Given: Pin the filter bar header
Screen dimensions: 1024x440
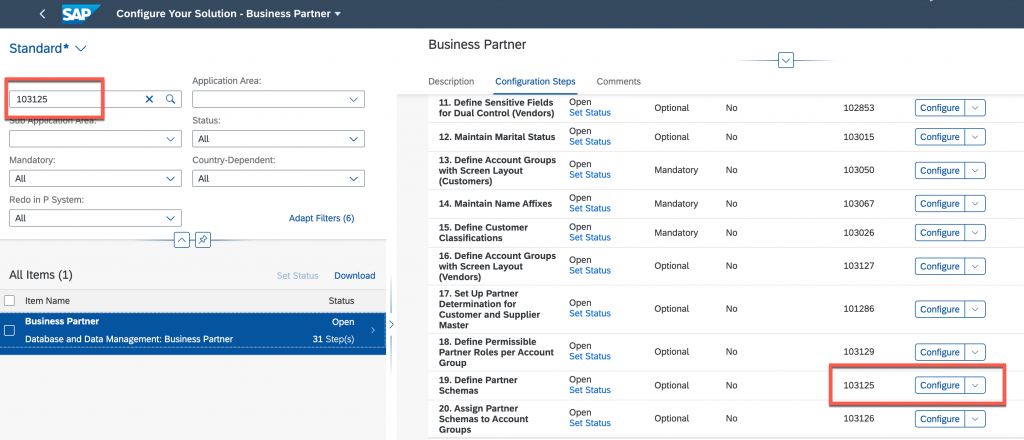Looking at the screenshot, I should coord(202,240).
